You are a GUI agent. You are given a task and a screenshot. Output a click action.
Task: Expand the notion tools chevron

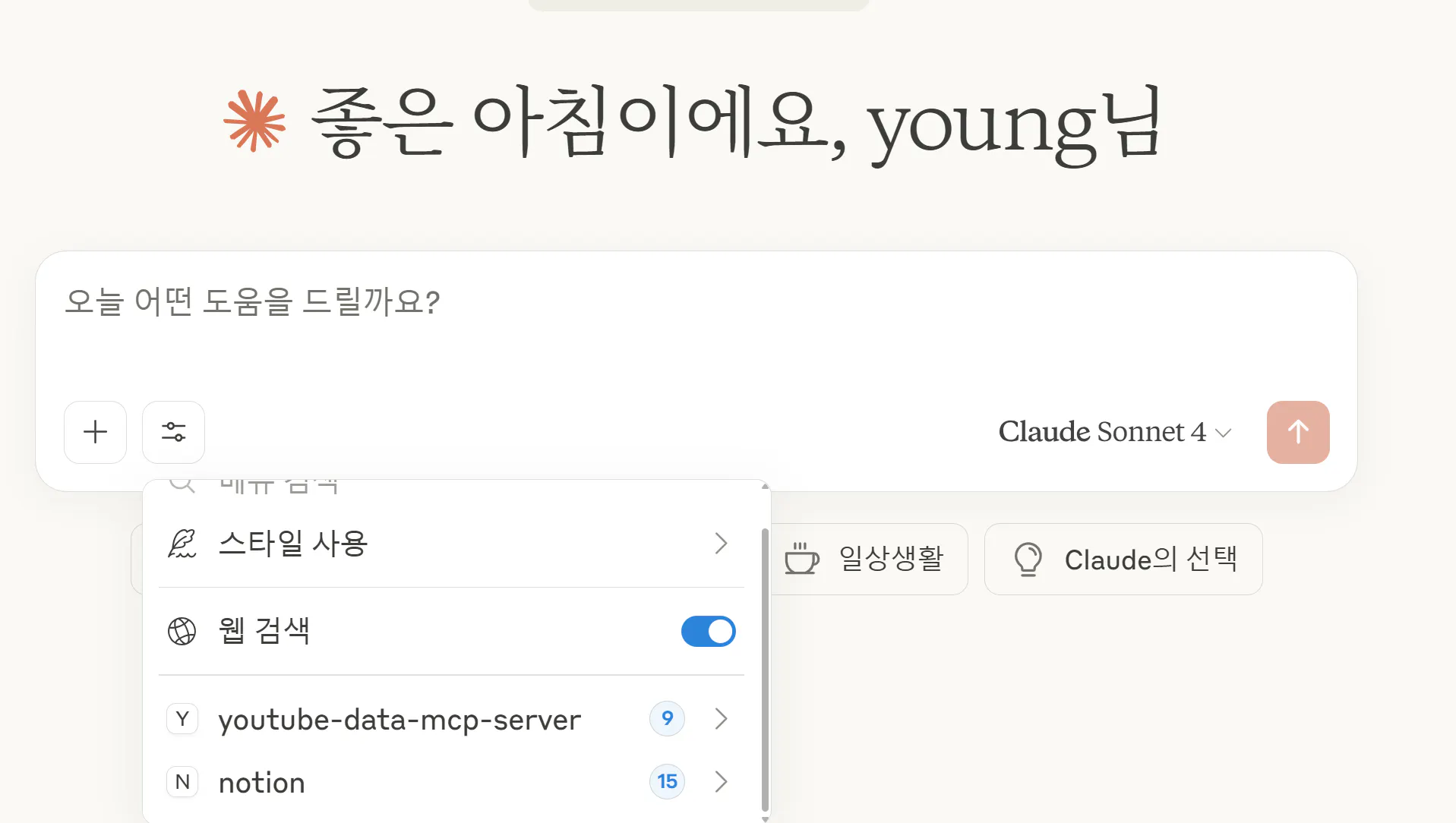coord(721,782)
